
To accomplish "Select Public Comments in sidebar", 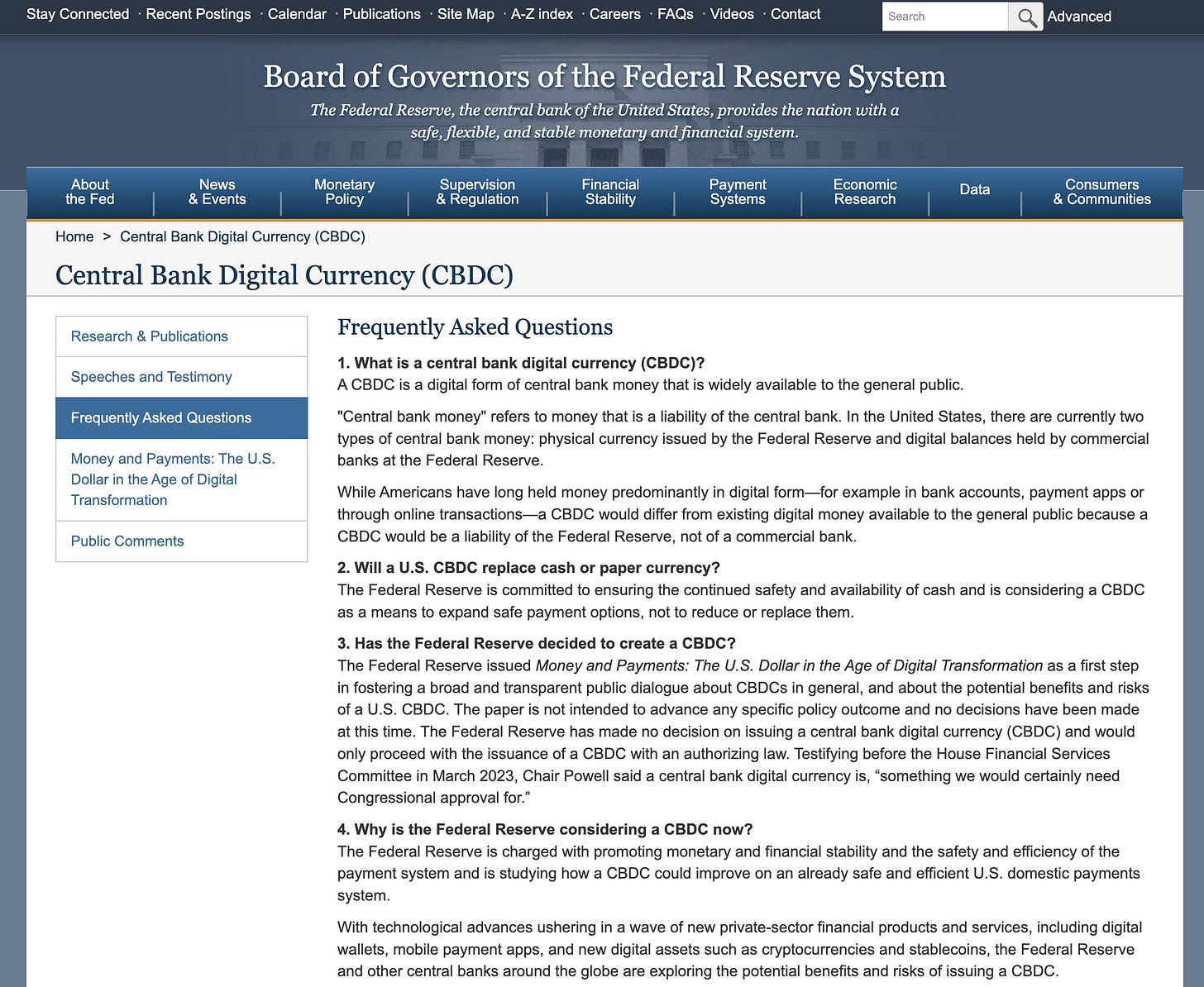I will [x=181, y=541].
